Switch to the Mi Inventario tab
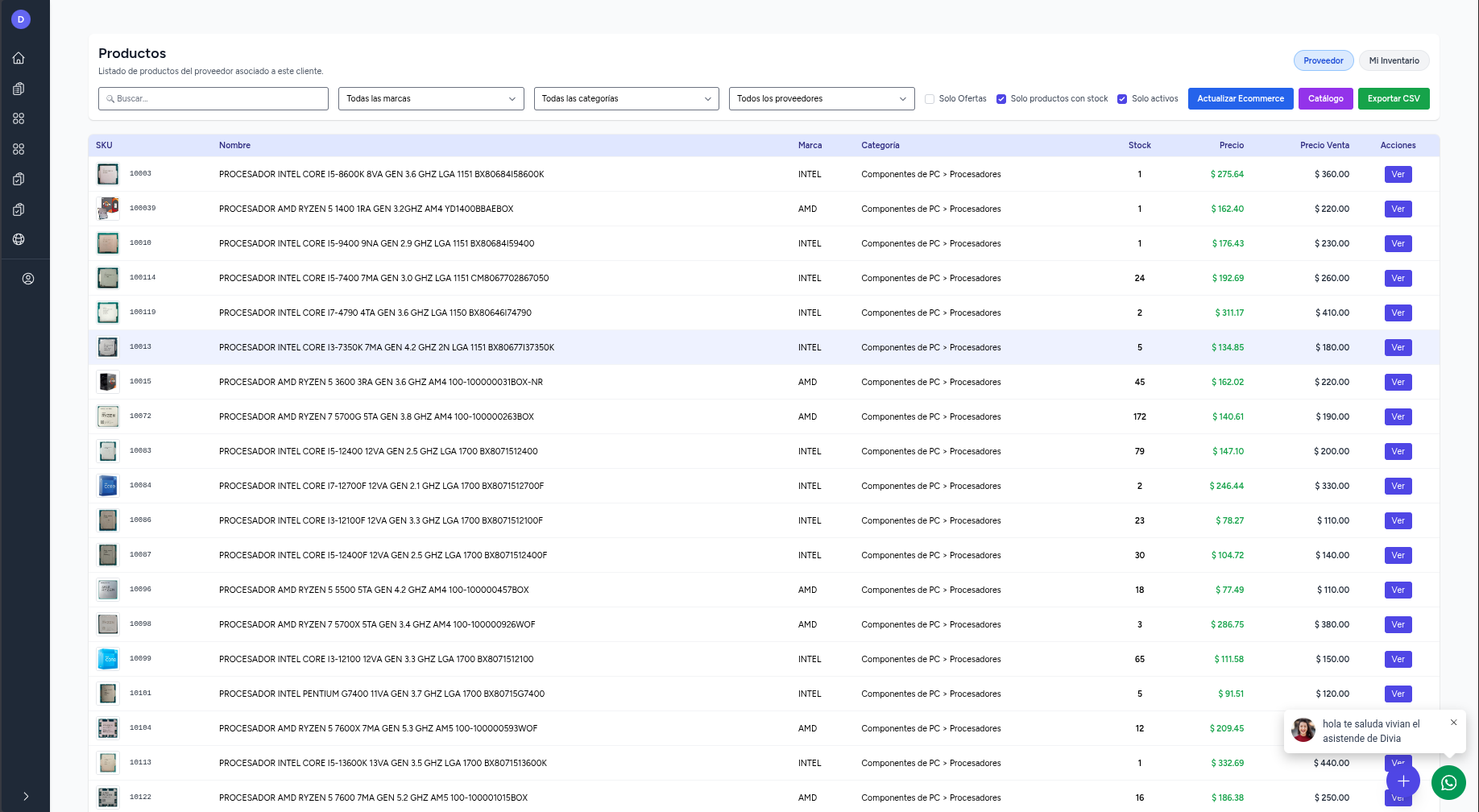 click(x=1394, y=60)
